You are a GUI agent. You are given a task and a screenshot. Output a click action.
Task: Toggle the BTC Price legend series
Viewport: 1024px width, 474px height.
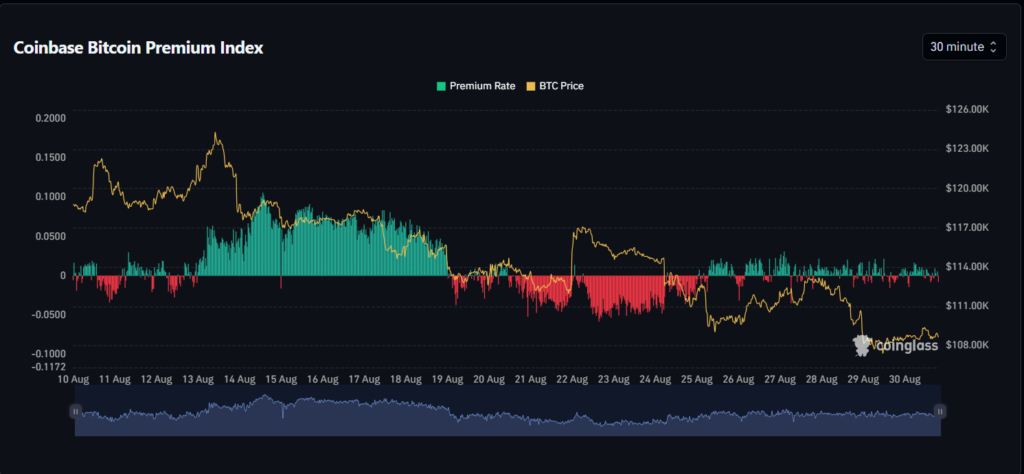pyautogui.click(x=554, y=86)
